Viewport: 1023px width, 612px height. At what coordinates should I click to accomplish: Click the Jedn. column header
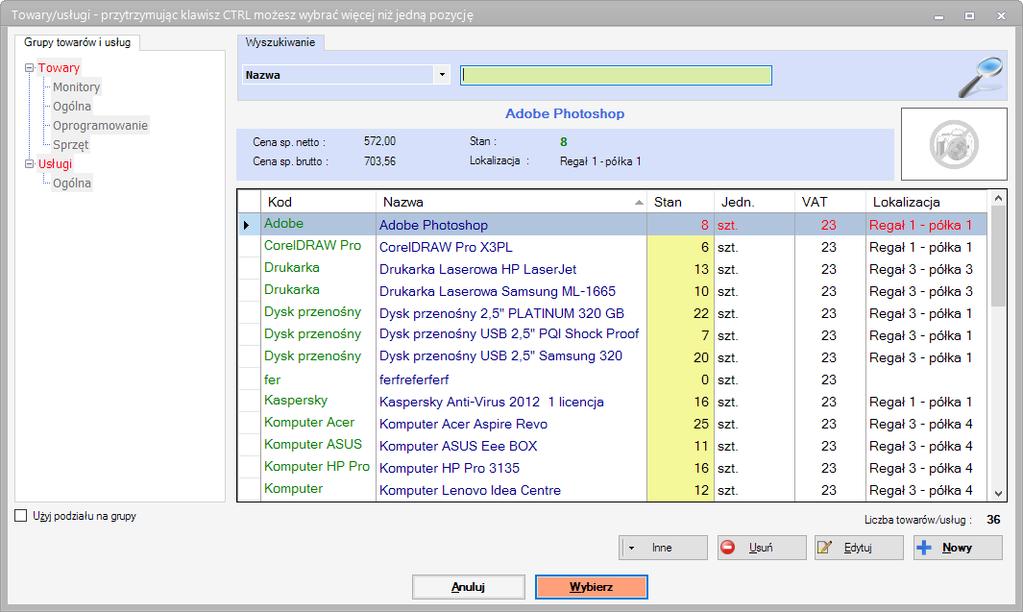tap(754, 202)
